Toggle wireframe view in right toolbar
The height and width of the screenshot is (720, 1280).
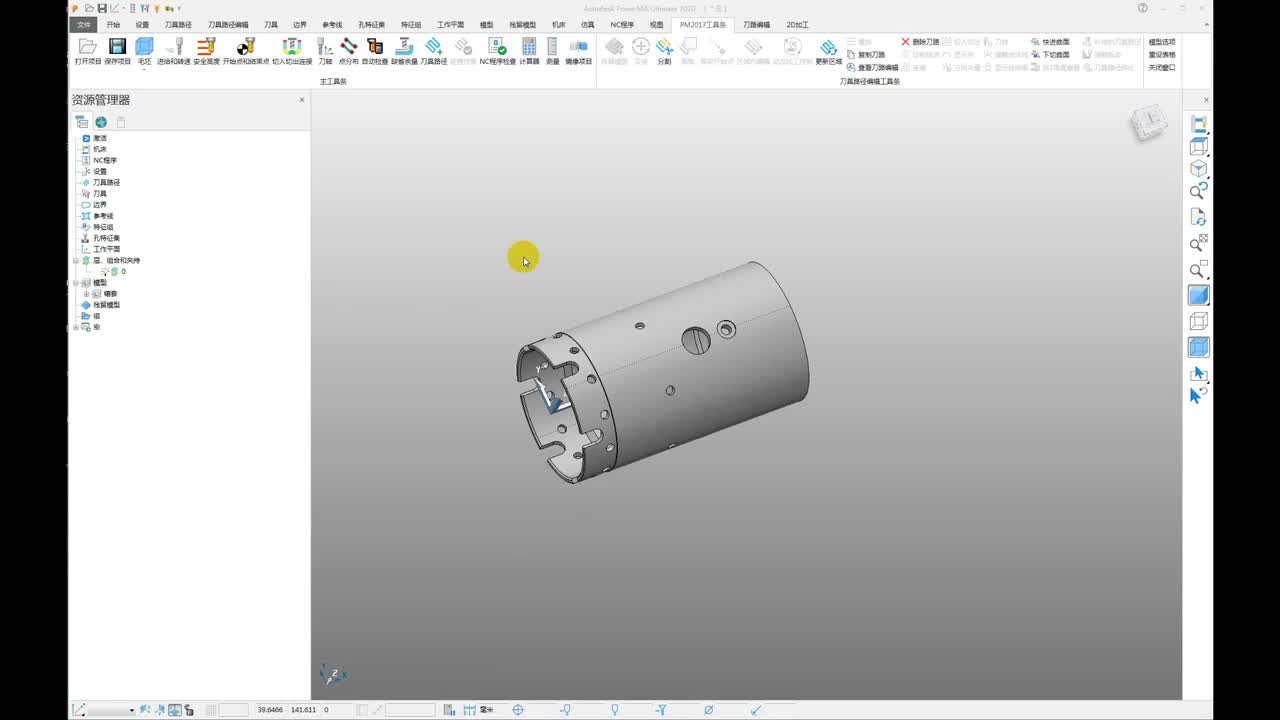tap(1198, 321)
